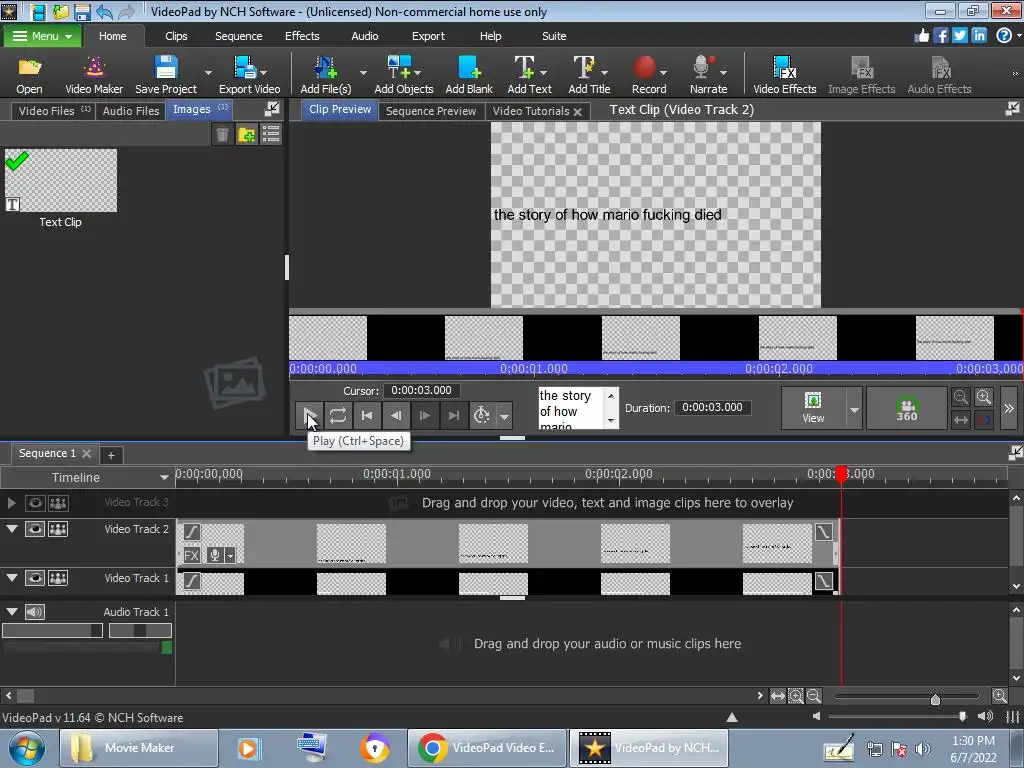Viewport: 1024px width, 768px height.
Task: Click the Add Objects icon
Action: tap(404, 75)
